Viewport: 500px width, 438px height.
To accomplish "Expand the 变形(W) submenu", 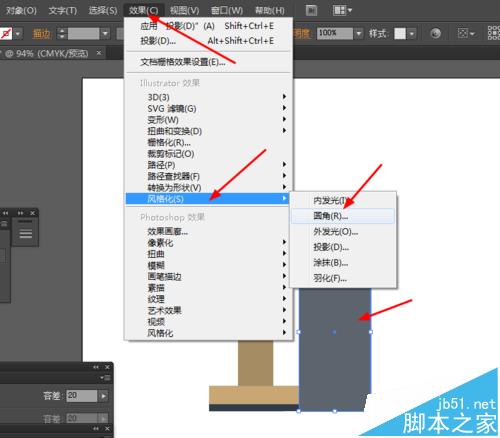I will (207, 120).
